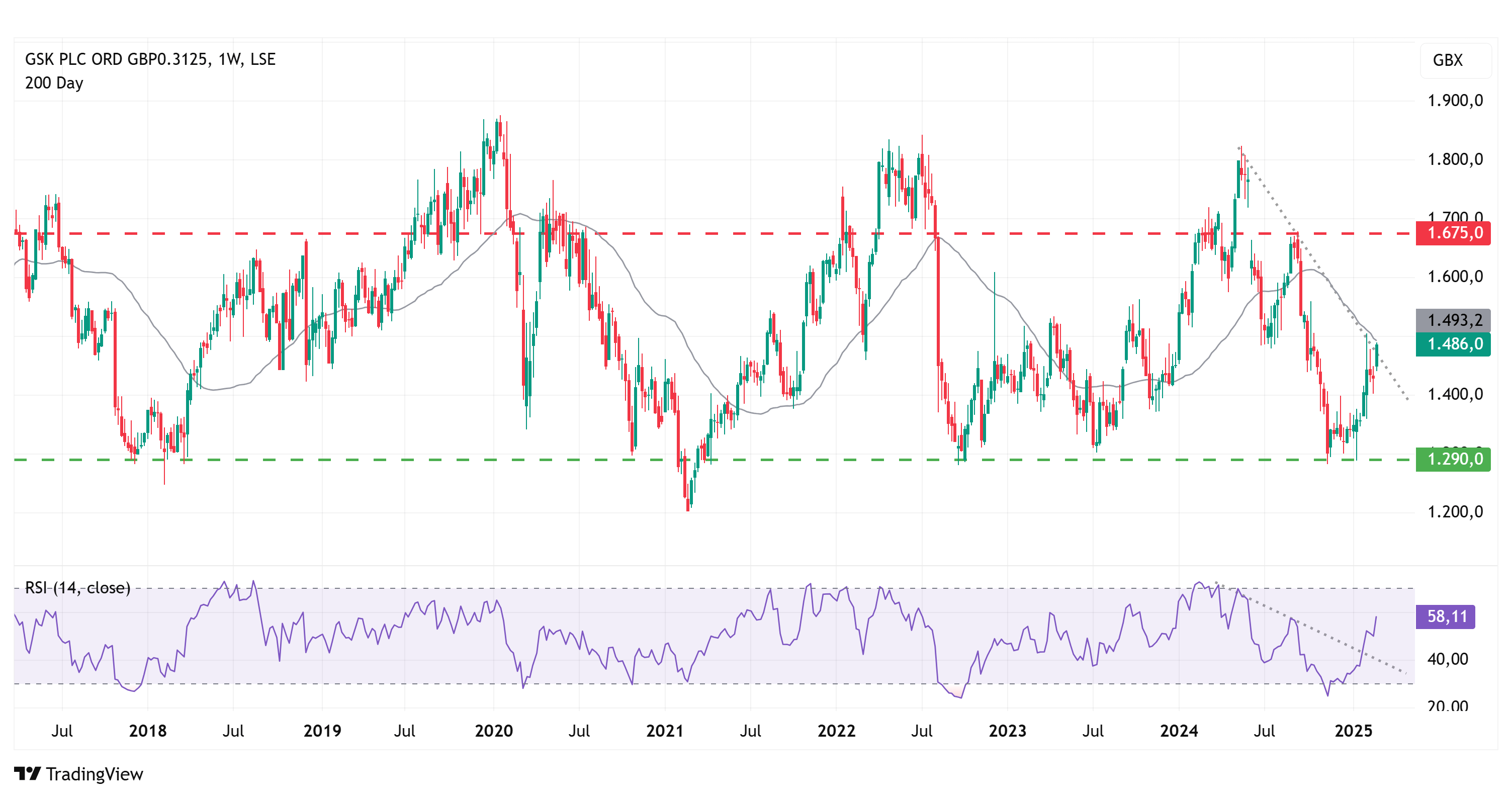Click the red 1.675,0 resistance price label
1512x798 pixels.
coord(1453,233)
